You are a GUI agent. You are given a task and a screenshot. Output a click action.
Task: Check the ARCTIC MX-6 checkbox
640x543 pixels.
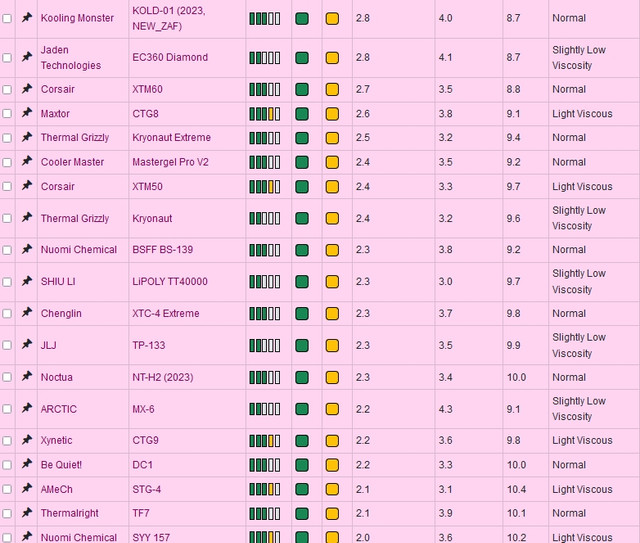pyautogui.click(x=7, y=409)
